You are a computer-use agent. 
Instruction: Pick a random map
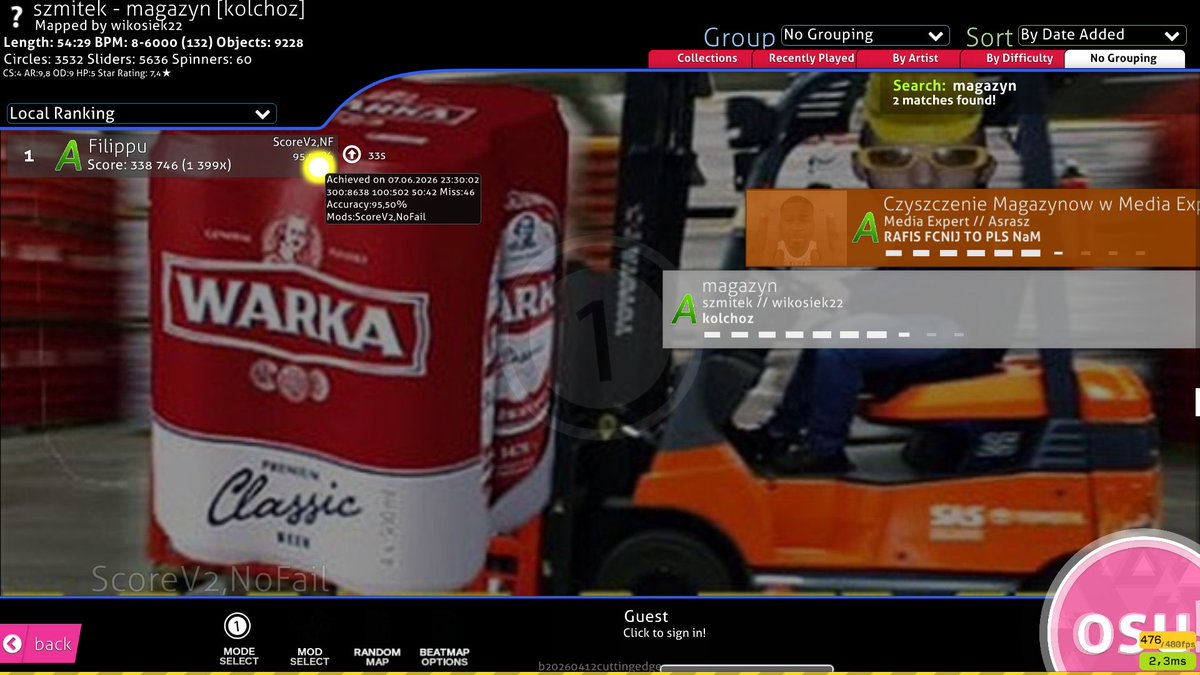coord(377,656)
